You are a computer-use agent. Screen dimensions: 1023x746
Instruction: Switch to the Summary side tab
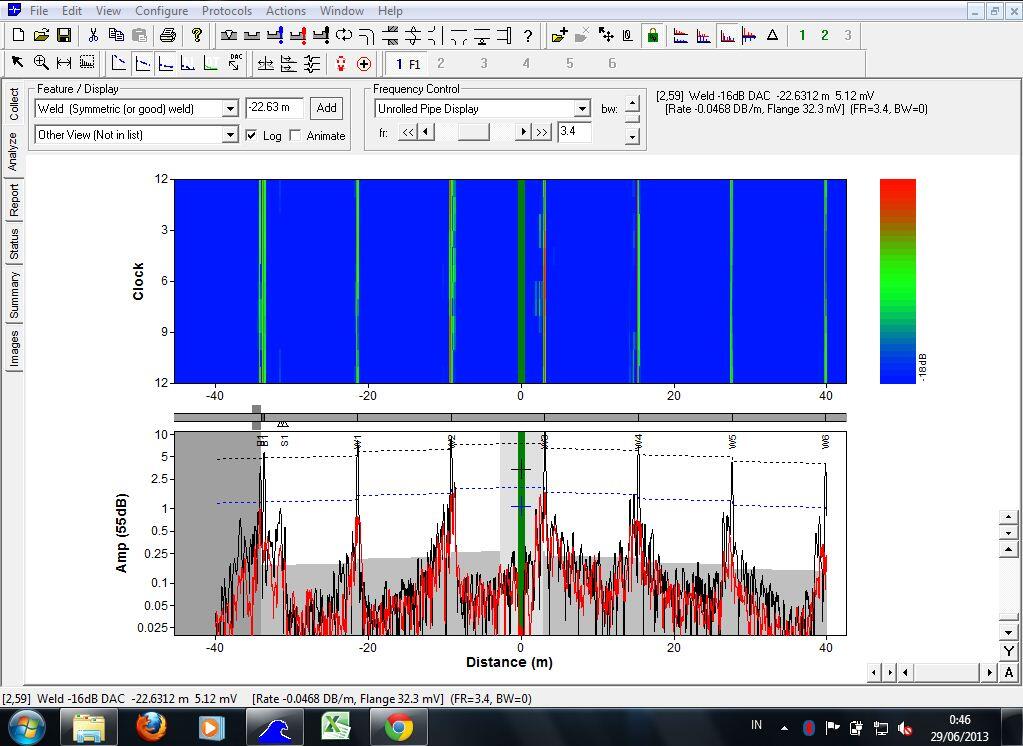(13, 295)
